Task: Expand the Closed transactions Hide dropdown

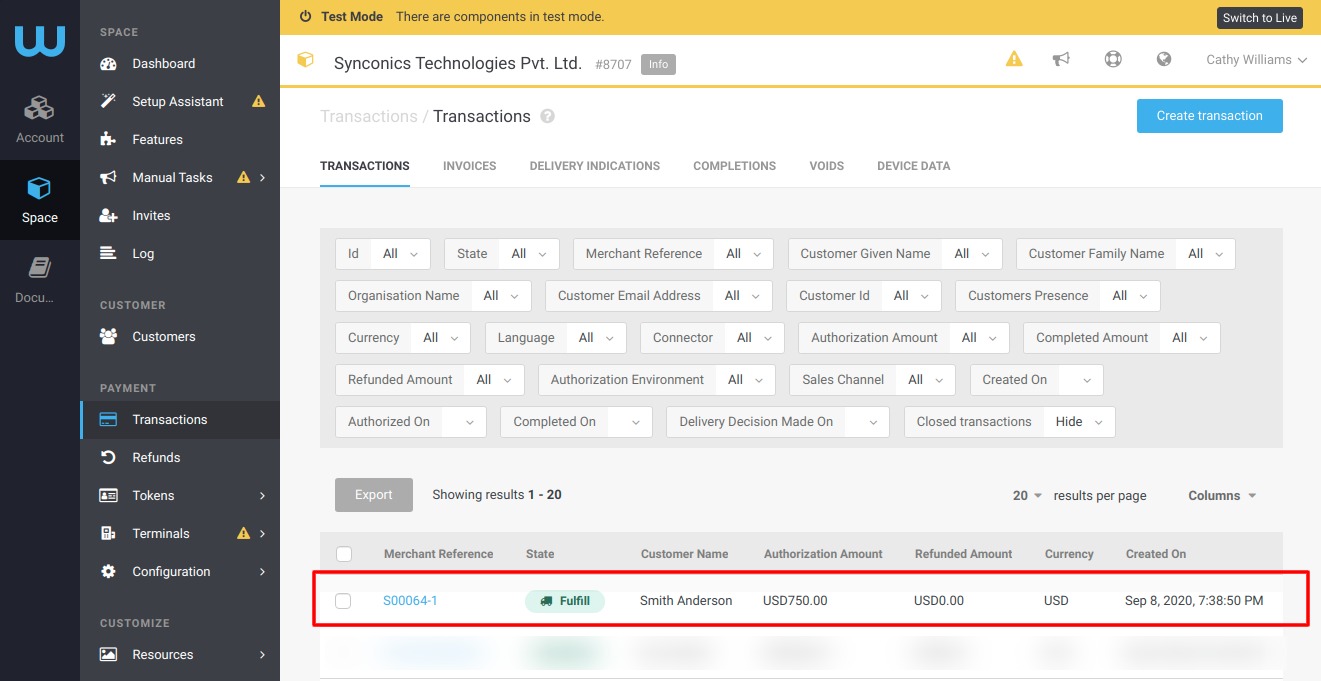Action: click(1079, 422)
